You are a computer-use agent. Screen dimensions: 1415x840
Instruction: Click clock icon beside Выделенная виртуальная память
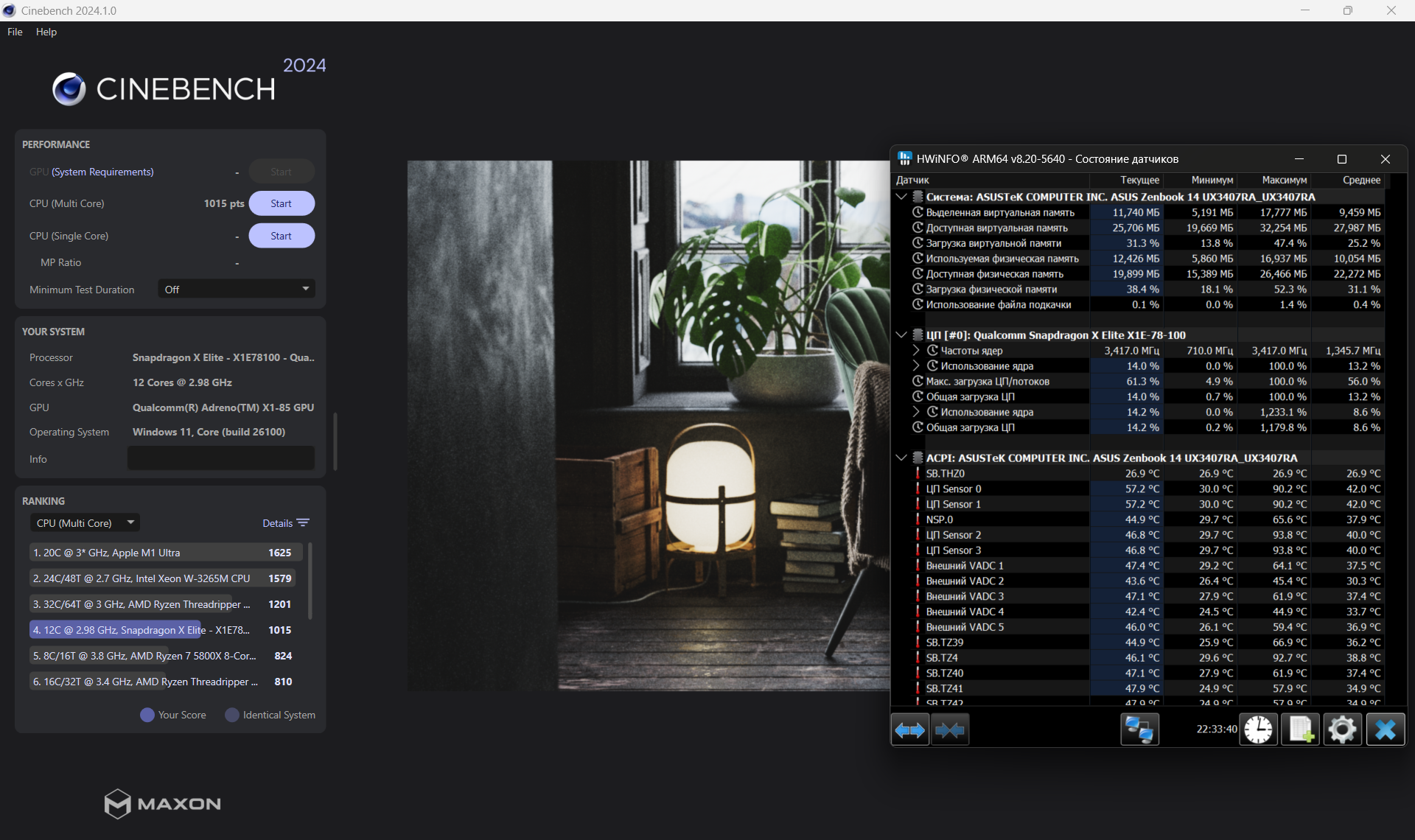click(x=918, y=212)
